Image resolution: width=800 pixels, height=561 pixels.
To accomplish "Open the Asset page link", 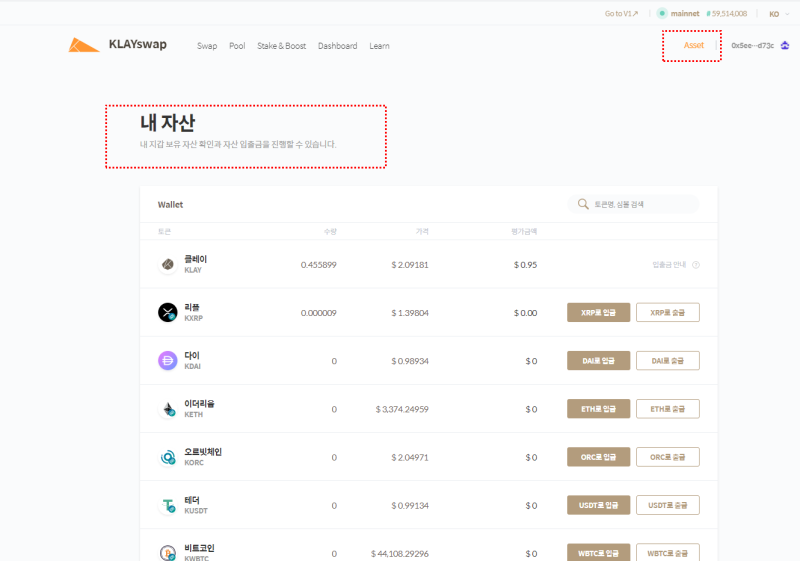I will tap(694, 45).
